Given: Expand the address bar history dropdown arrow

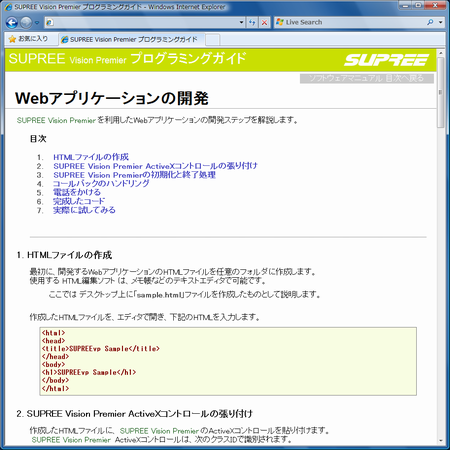Looking at the screenshot, I should point(242,22).
